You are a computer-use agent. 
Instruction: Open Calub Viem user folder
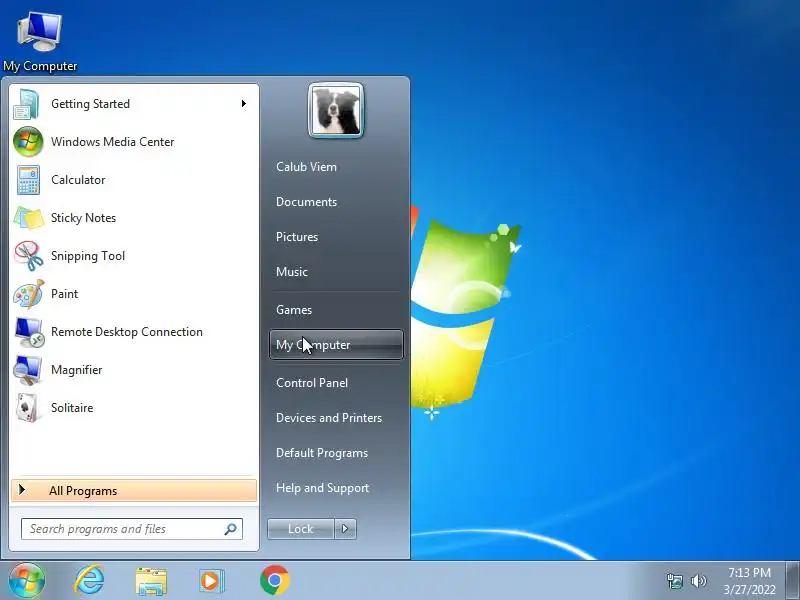306,167
